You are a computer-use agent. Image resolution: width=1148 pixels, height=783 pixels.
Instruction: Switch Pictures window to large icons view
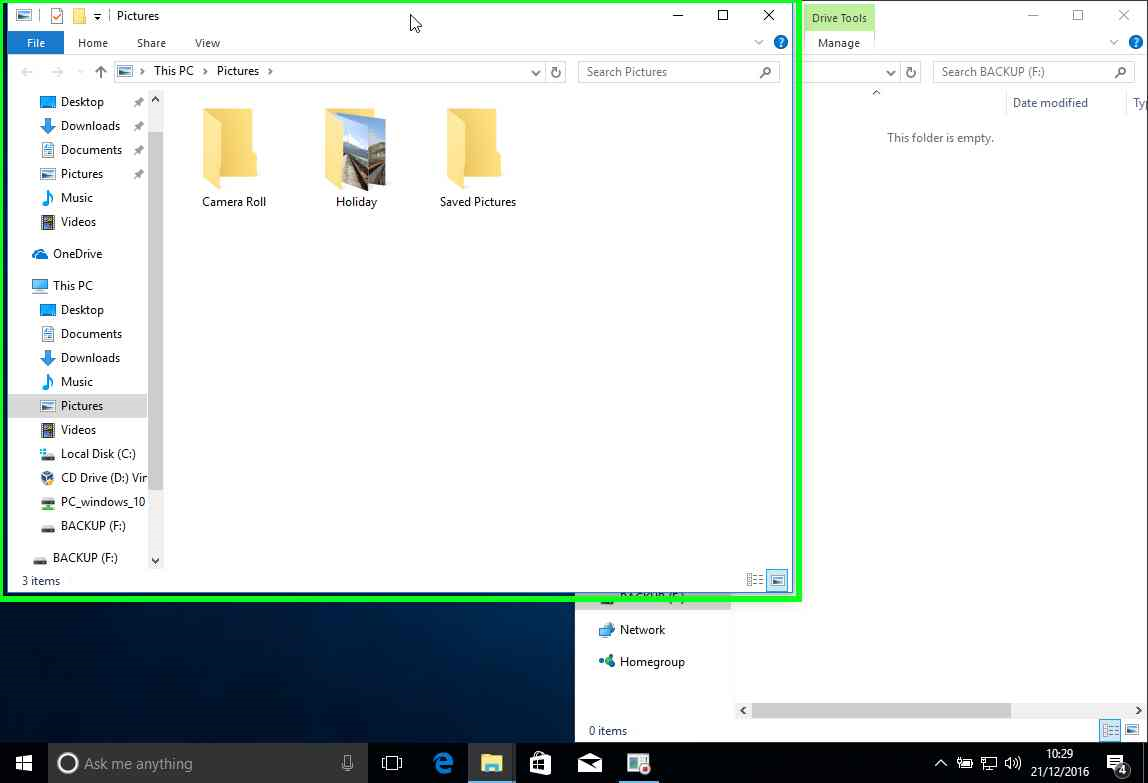pyautogui.click(x=777, y=580)
